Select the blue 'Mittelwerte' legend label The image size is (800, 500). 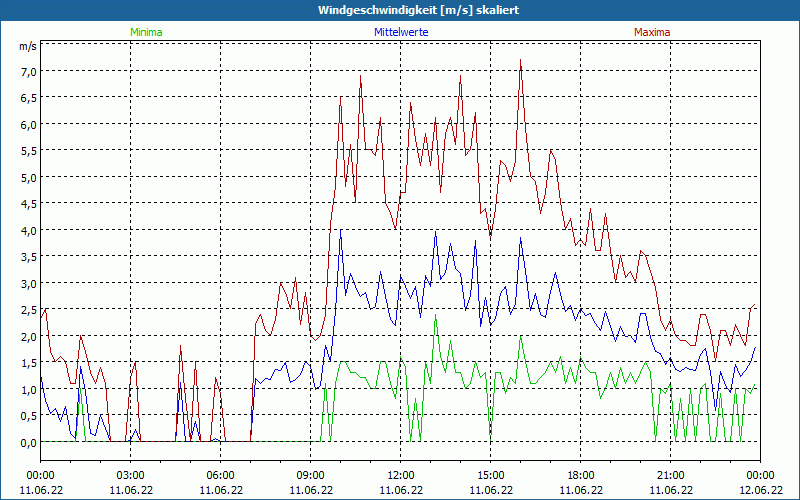tap(401, 32)
